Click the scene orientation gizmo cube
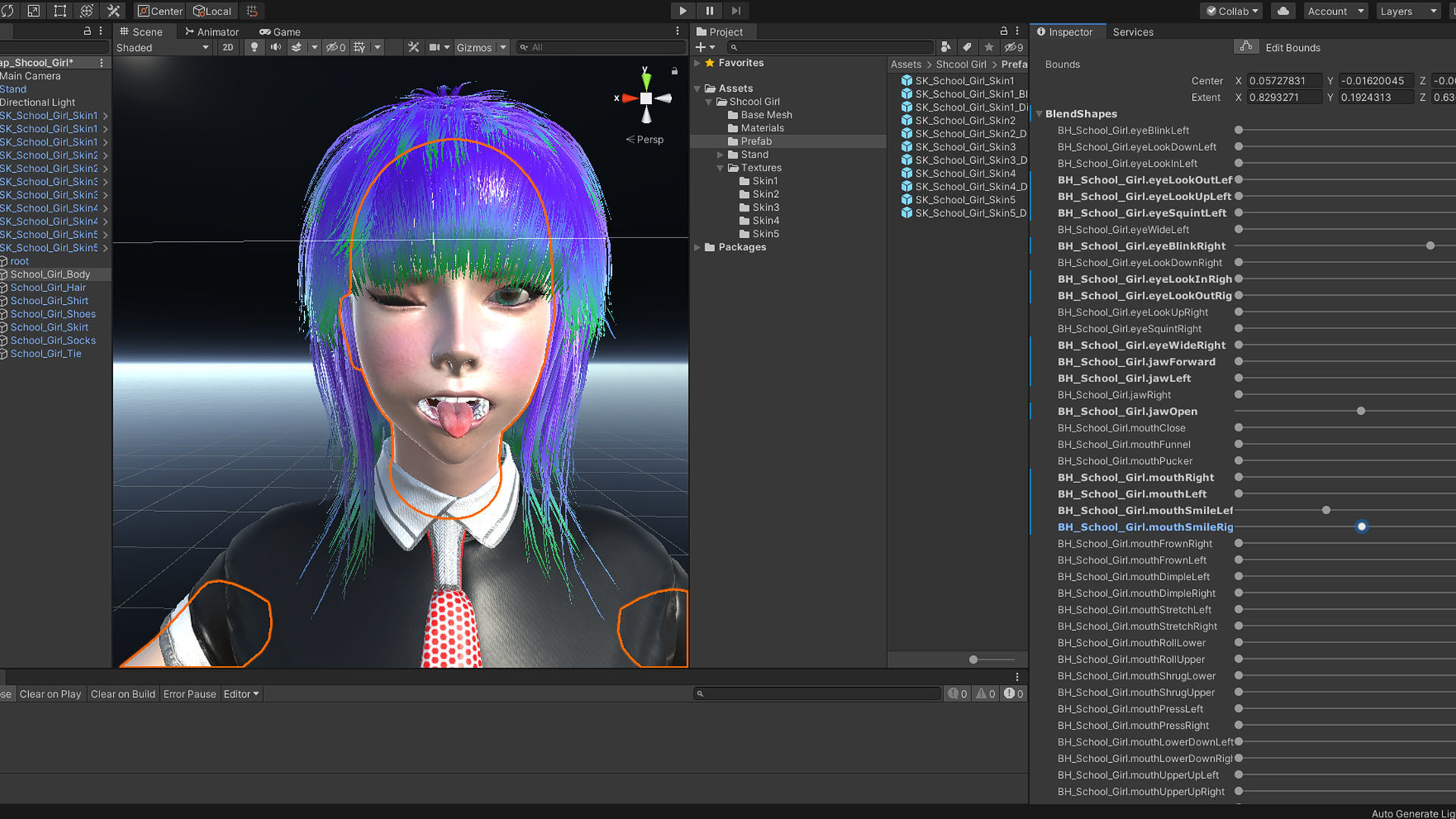Screen dimensions: 1456x819 [645, 98]
